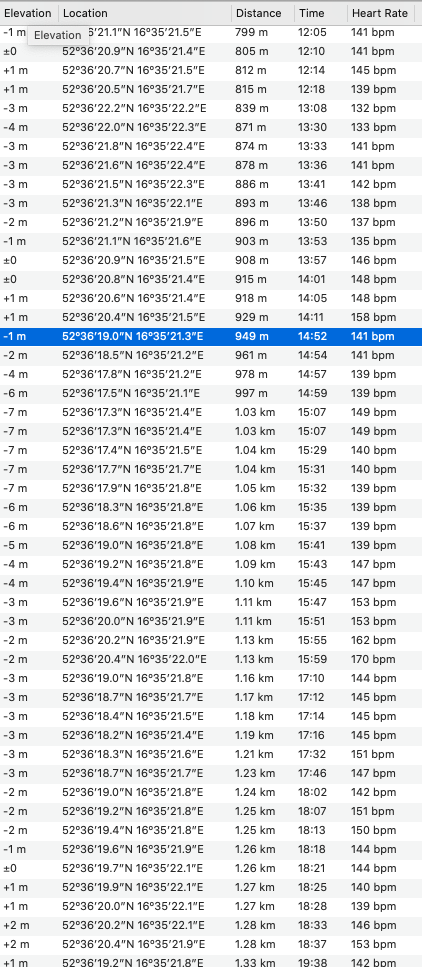Select the row timed 18:33
Image resolution: width=422 pixels, height=967 pixels.
pos(211,926)
